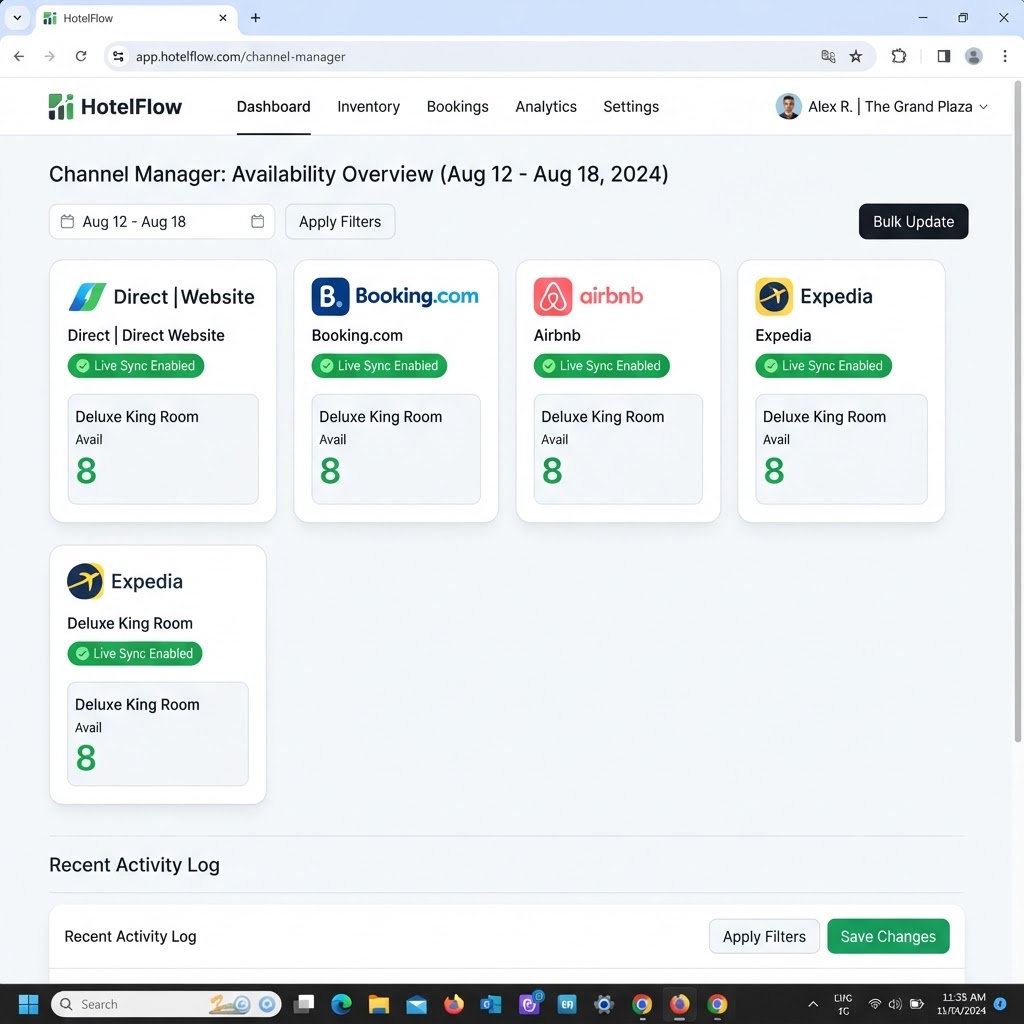Image resolution: width=1024 pixels, height=1024 pixels.
Task: Toggle Live Sync on bottom-row Expedia card
Action: (135, 654)
